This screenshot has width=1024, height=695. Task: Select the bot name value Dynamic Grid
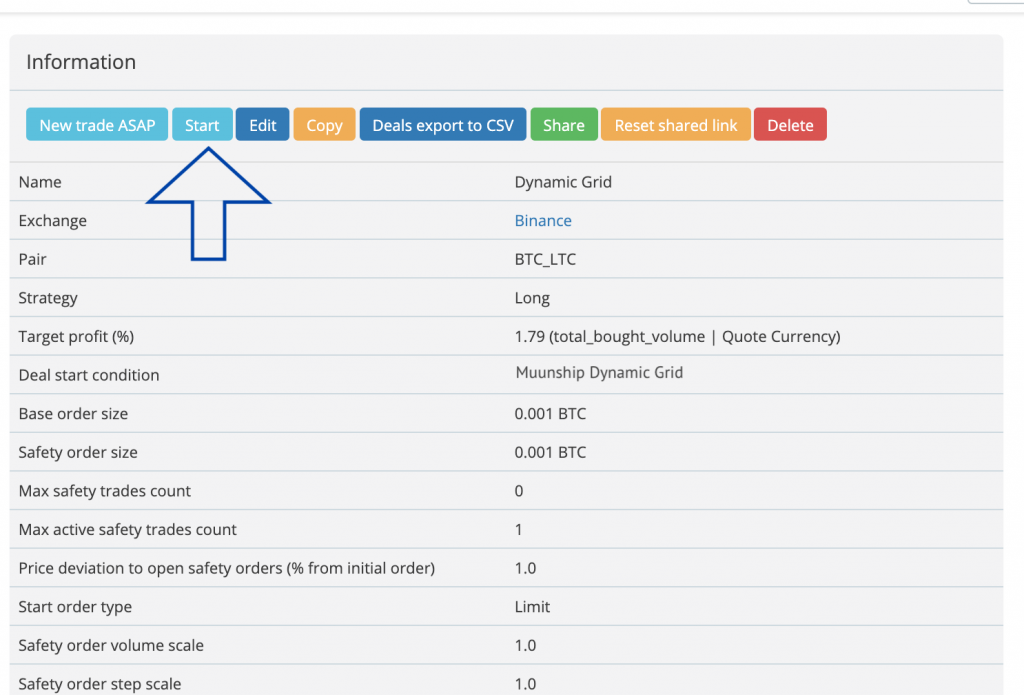tap(563, 182)
